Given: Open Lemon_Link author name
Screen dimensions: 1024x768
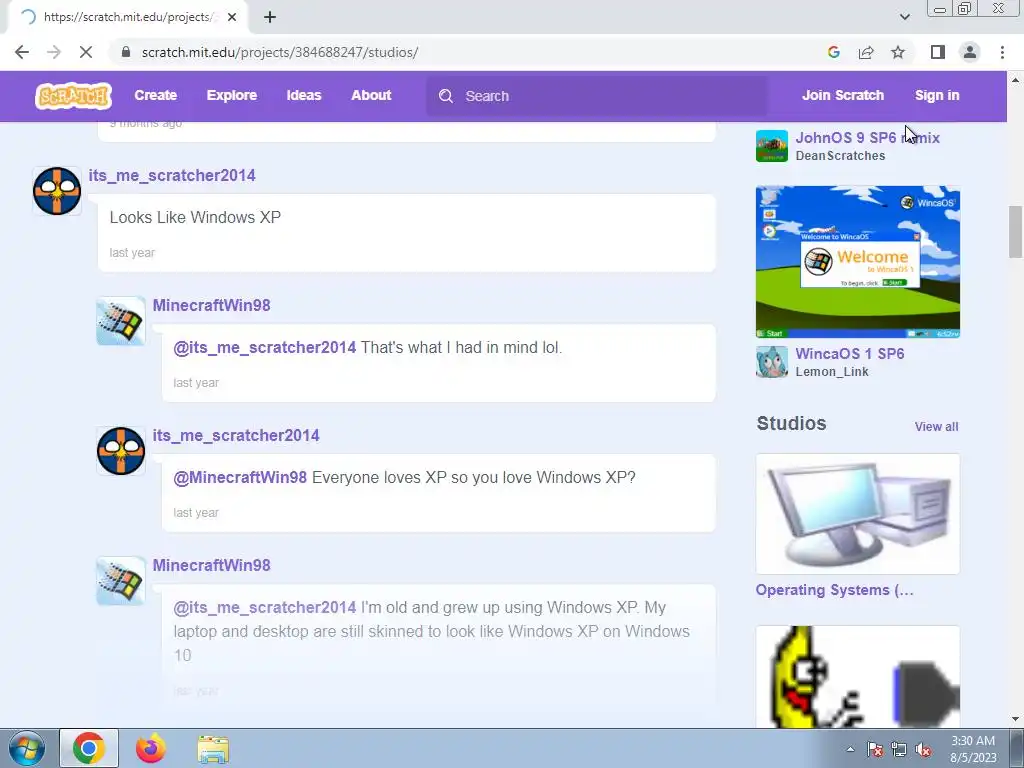Looking at the screenshot, I should point(832,372).
